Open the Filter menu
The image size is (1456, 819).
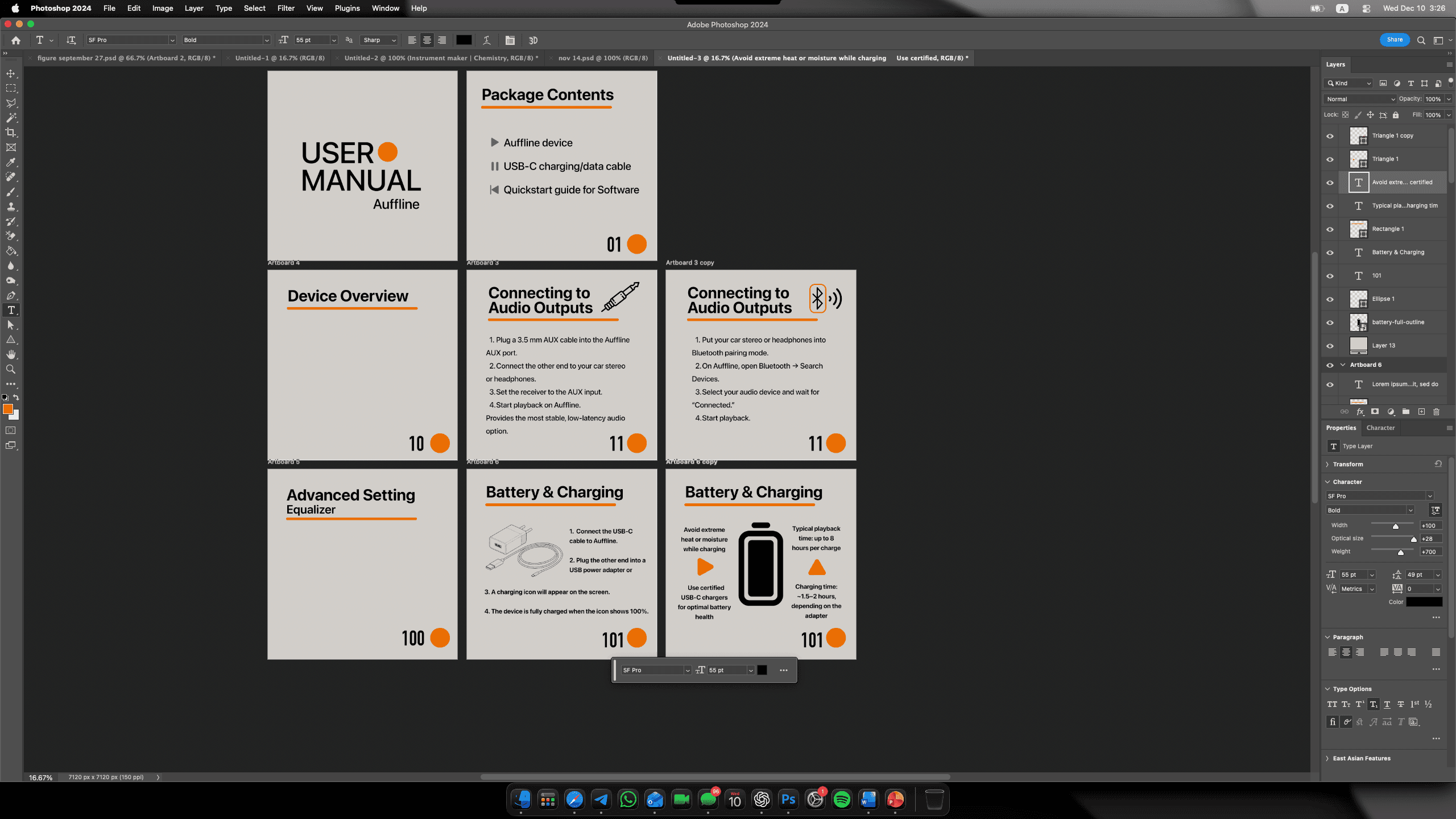[286, 8]
